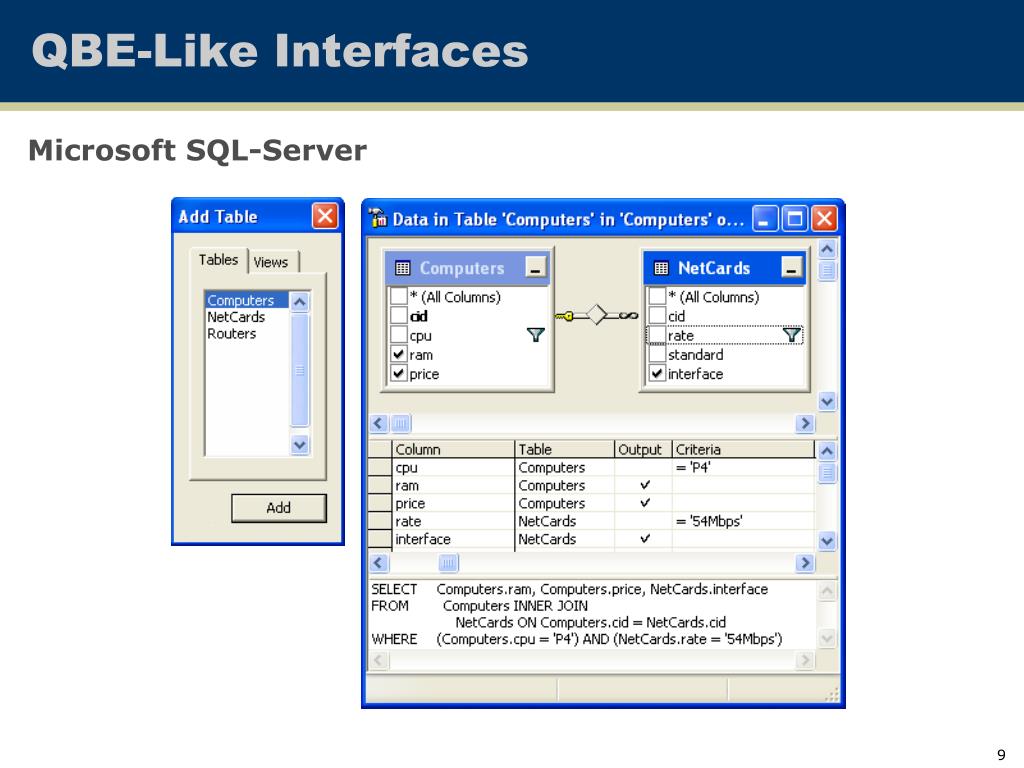Maximize the Data in Table window
This screenshot has width=1024, height=768.
(795, 218)
